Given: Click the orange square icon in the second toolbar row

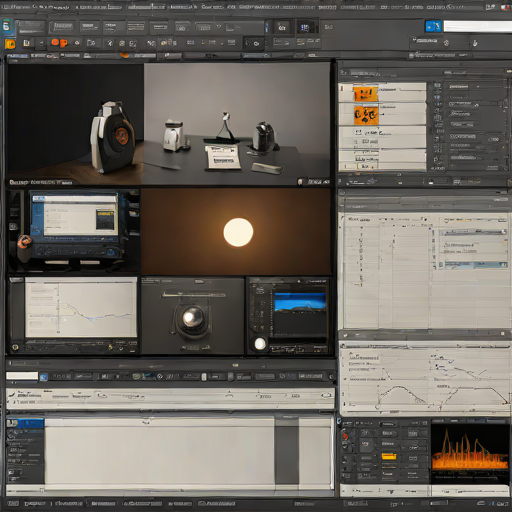Looking at the screenshot, I should click(10, 44).
